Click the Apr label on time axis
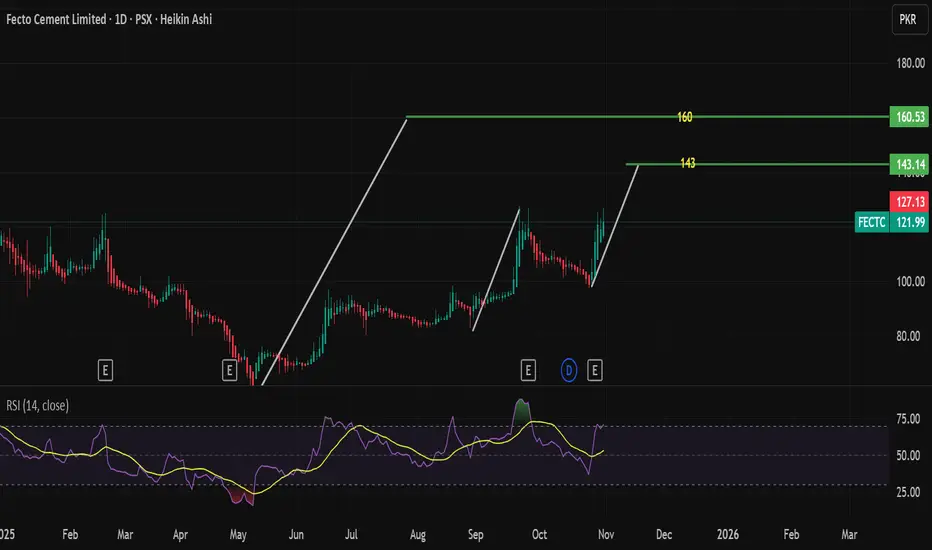Image resolution: width=932 pixels, height=550 pixels. coord(180,535)
